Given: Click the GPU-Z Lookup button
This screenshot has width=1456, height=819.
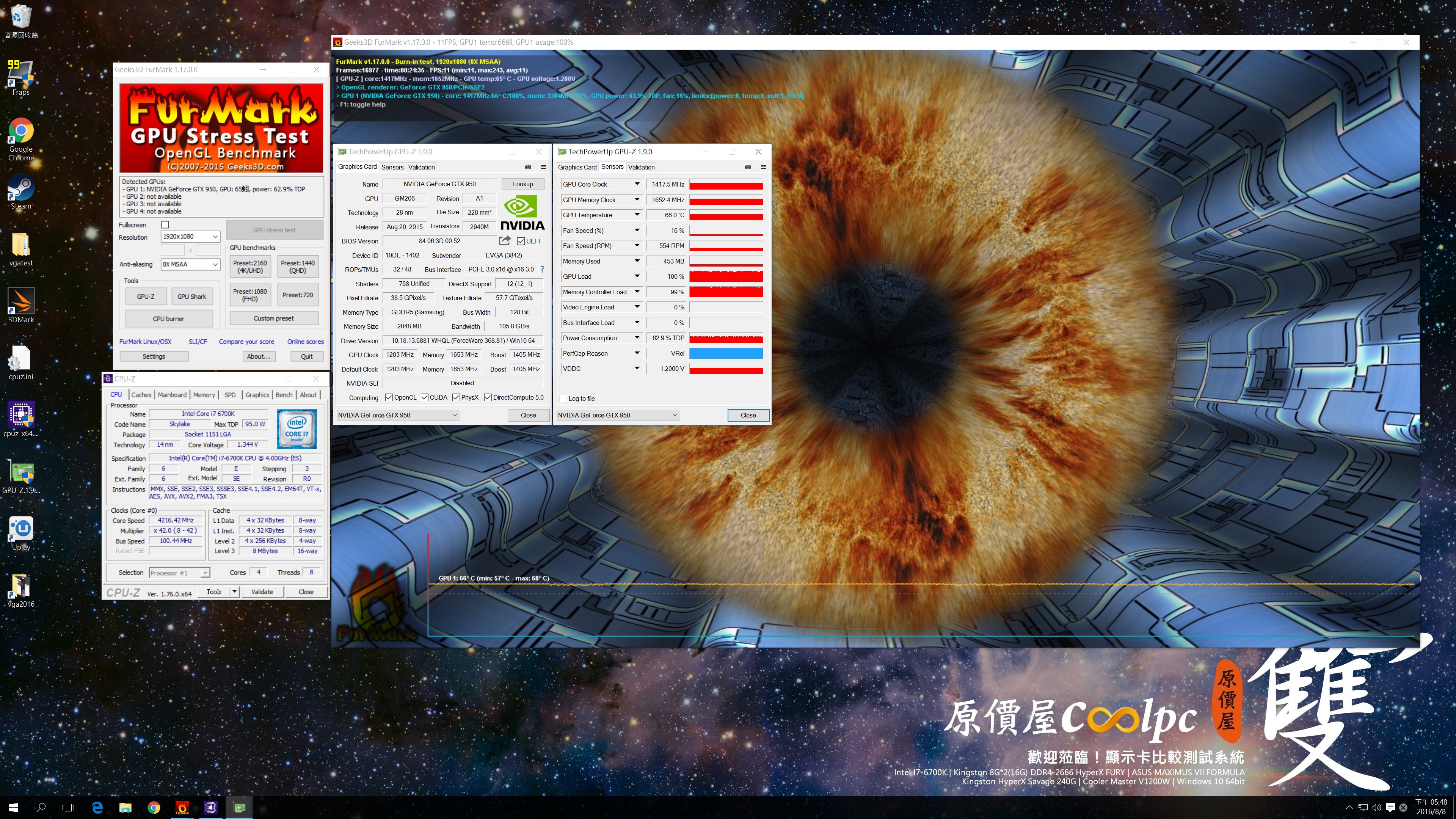Looking at the screenshot, I should pyautogui.click(x=522, y=184).
